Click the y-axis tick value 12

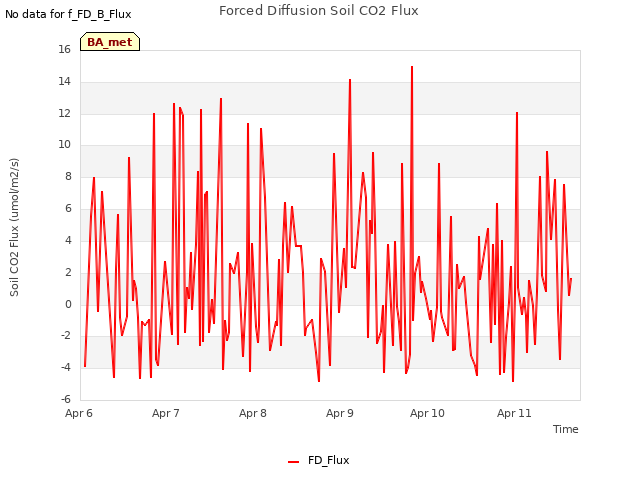[64, 113]
